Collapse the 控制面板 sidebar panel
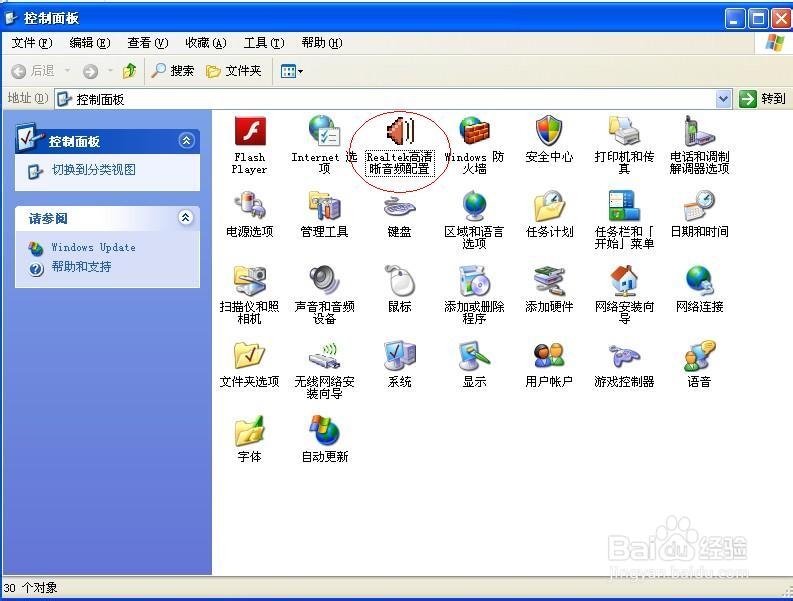 pyautogui.click(x=186, y=141)
